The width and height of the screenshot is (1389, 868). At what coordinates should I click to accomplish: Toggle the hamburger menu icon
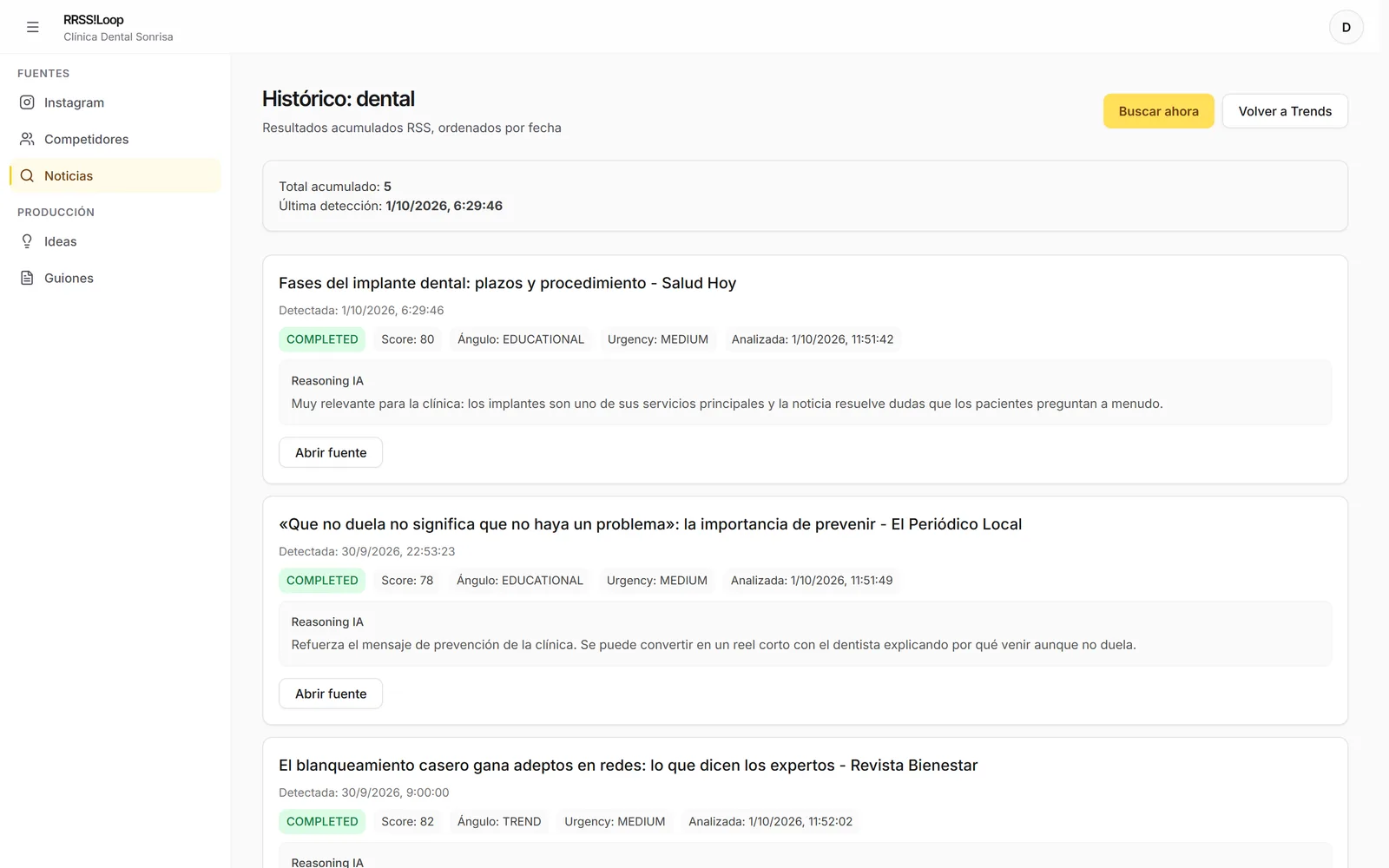(x=33, y=27)
